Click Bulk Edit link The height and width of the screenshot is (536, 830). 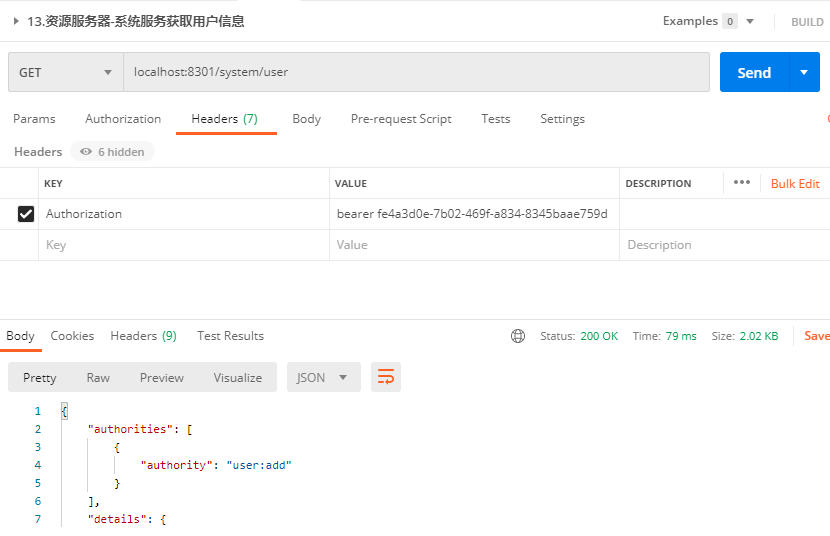[x=795, y=184]
